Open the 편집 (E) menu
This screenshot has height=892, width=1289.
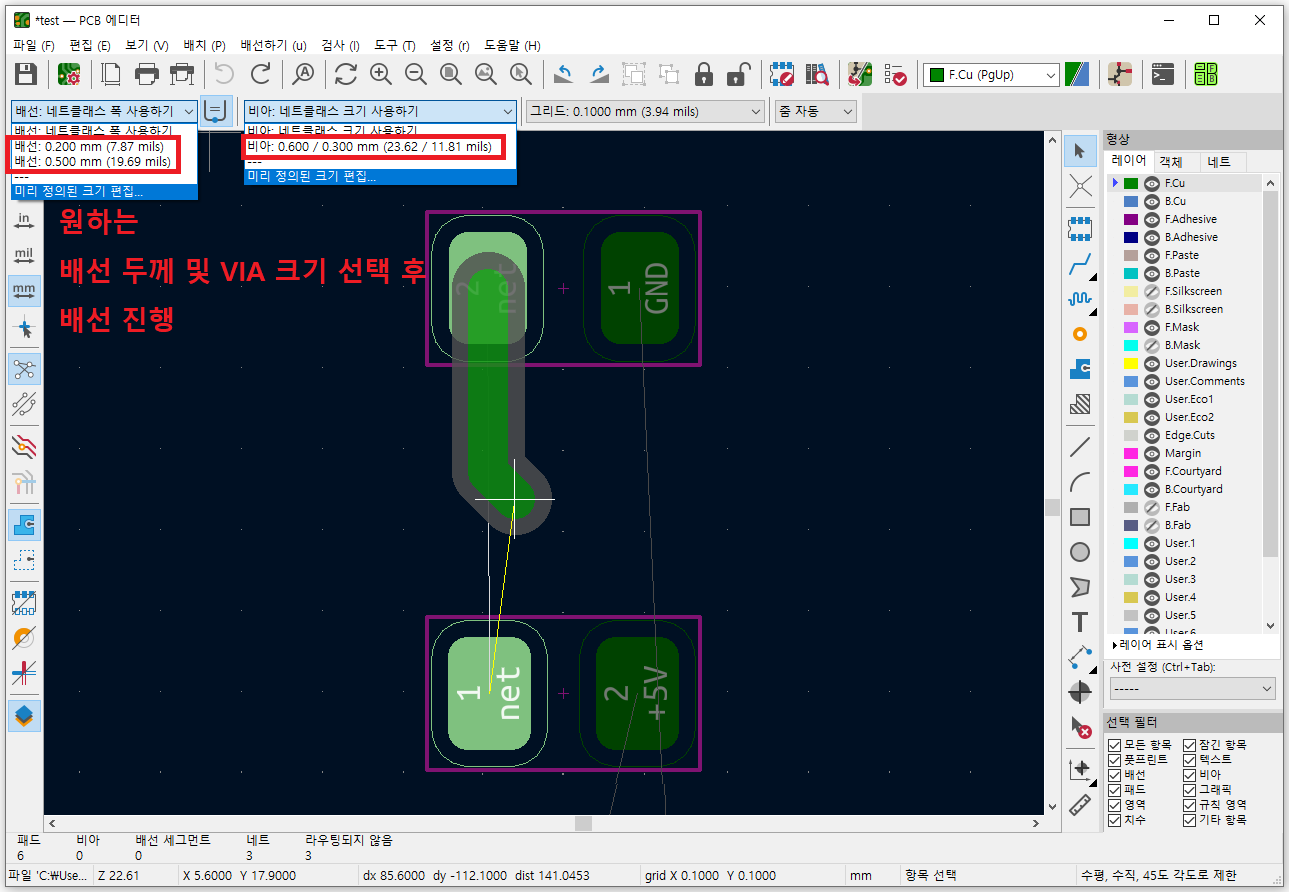click(x=90, y=45)
